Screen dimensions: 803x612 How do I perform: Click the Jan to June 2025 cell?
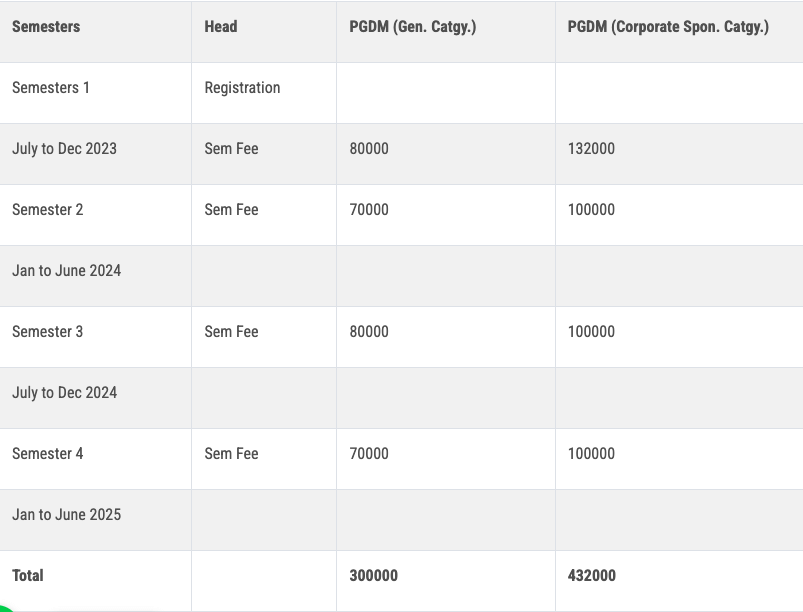pos(66,515)
